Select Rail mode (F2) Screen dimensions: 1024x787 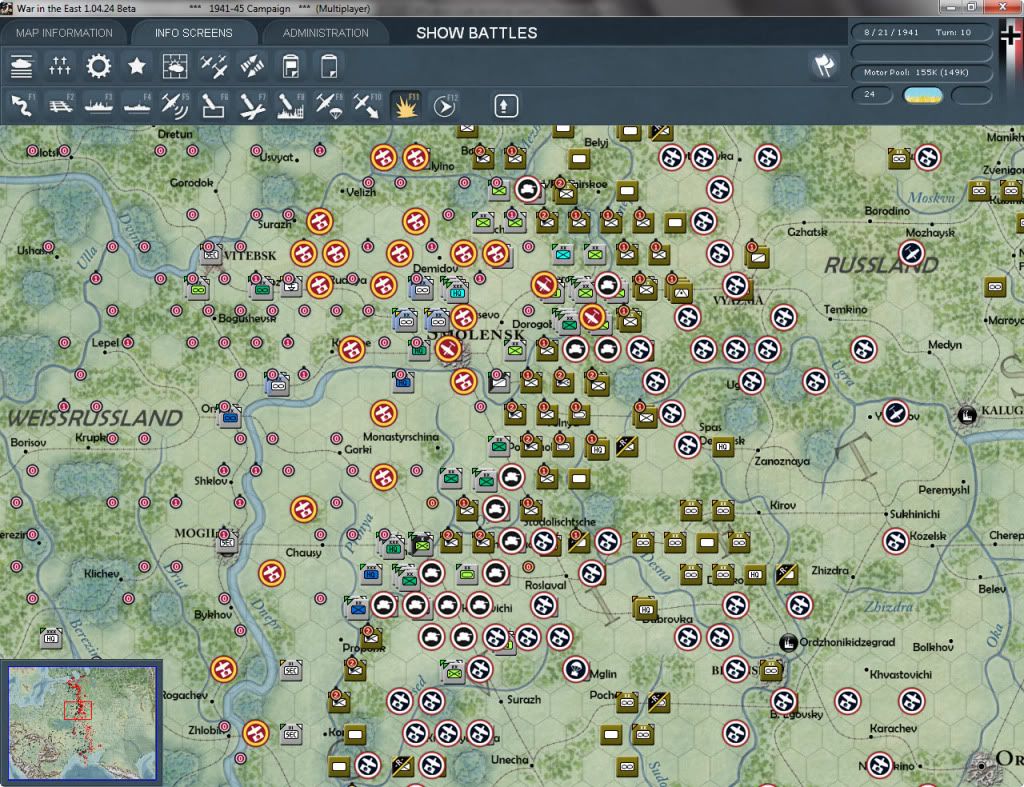pos(61,106)
